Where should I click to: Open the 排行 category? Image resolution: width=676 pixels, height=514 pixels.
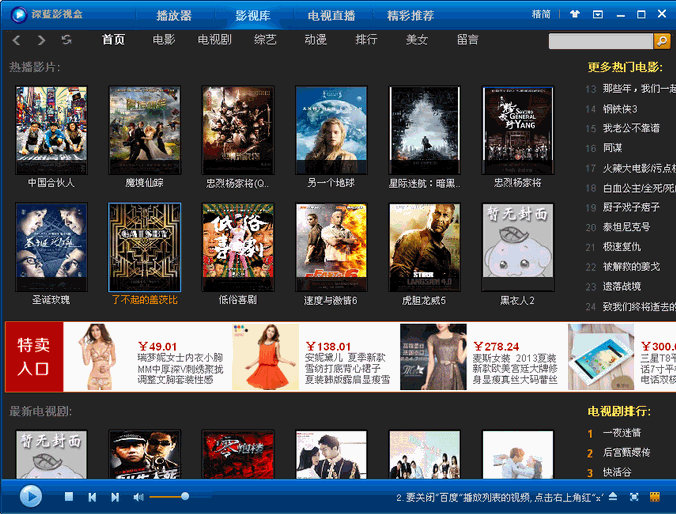click(366, 40)
